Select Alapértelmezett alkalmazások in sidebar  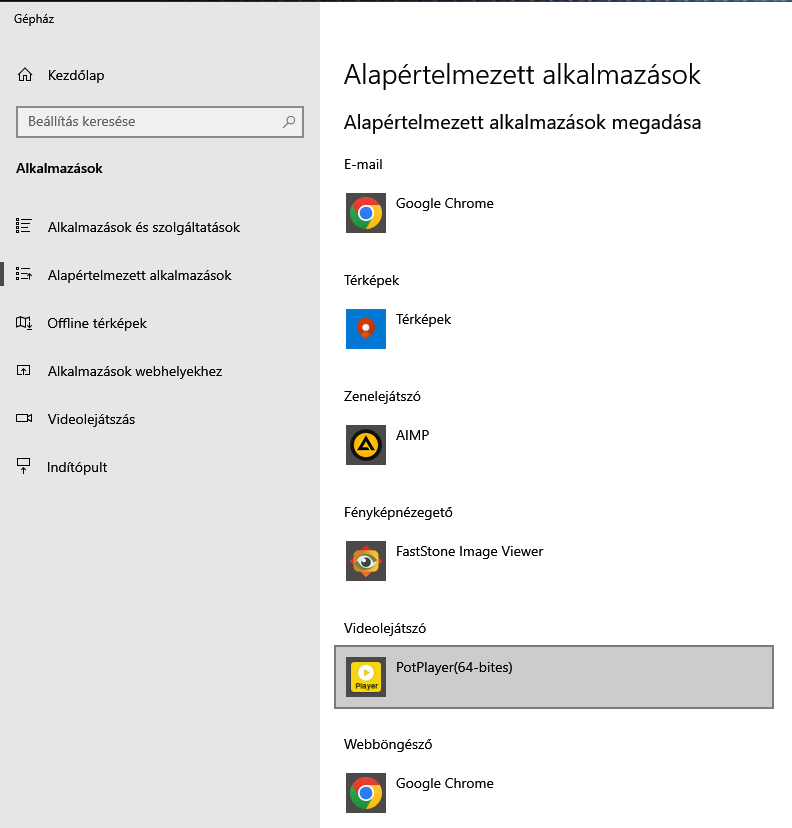pos(139,275)
